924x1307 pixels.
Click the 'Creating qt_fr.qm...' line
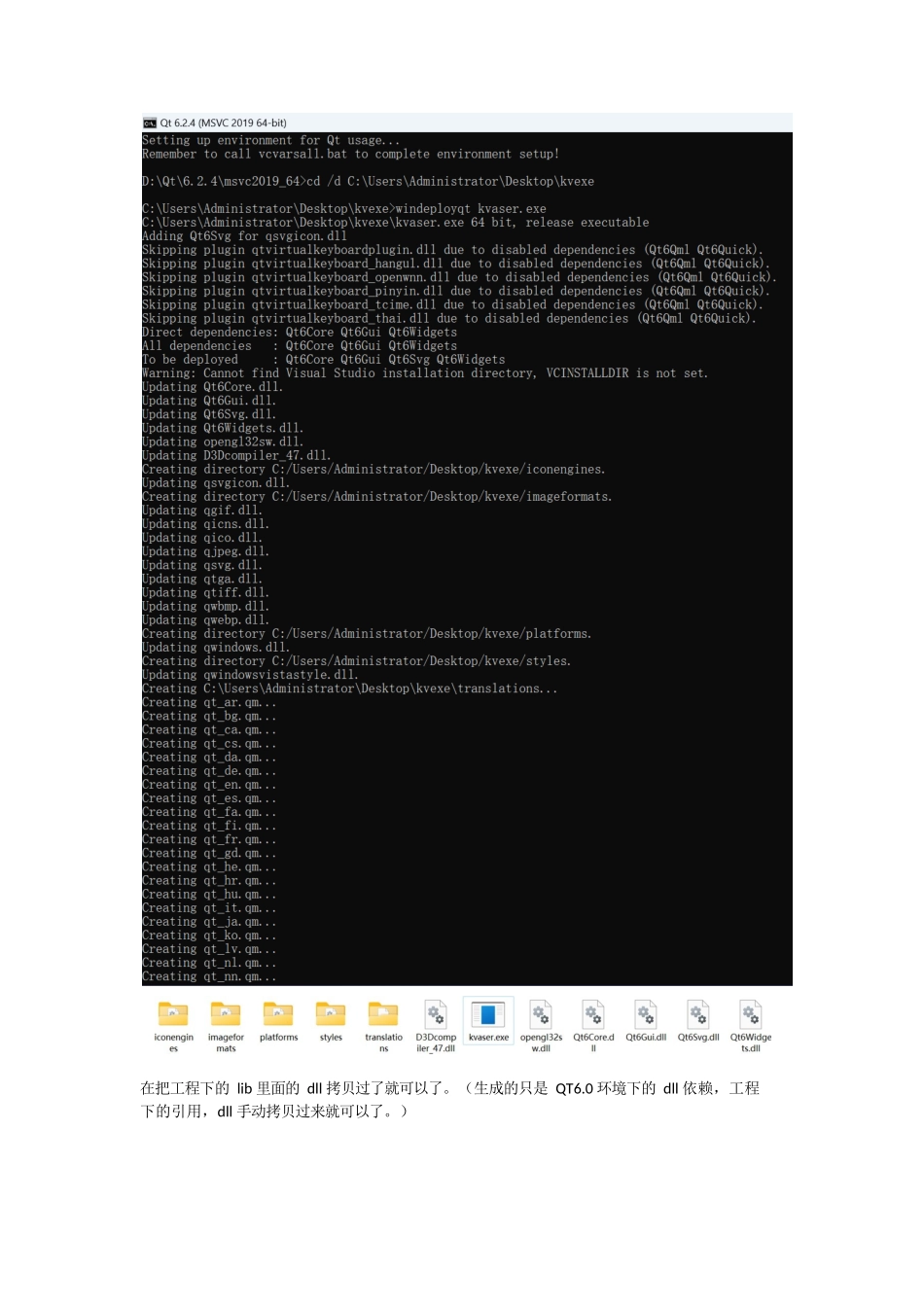coord(209,839)
